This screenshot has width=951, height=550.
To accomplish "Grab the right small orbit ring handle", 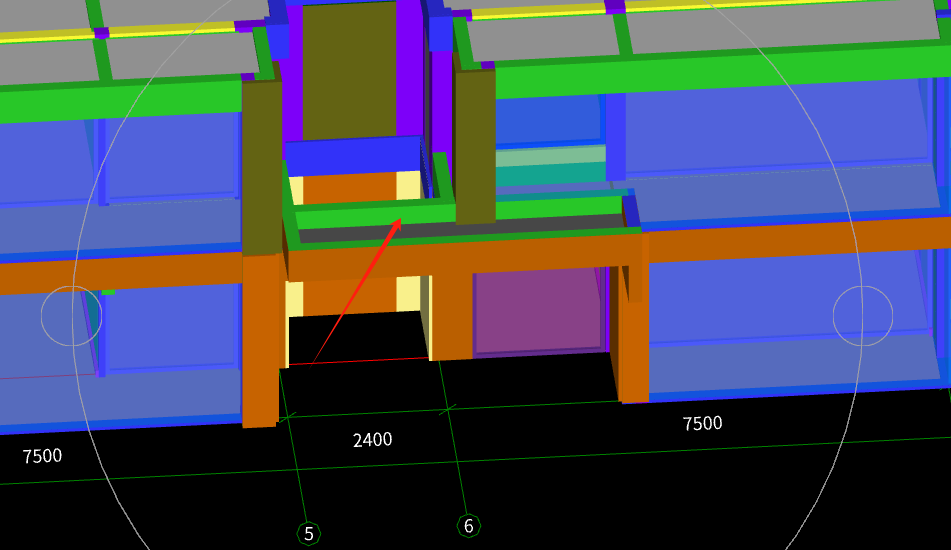I will click(862, 316).
